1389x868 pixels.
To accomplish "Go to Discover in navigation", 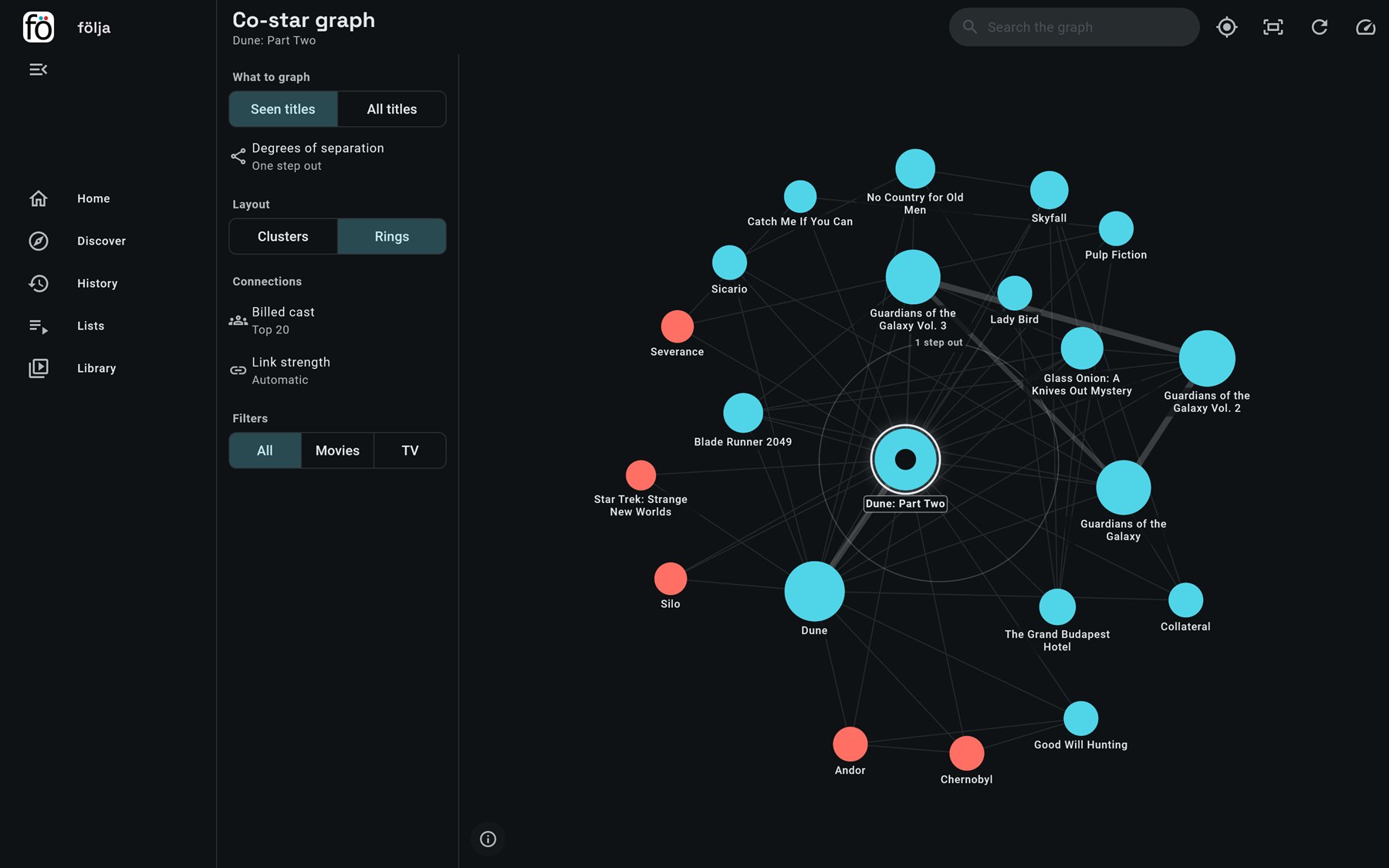I will point(101,241).
